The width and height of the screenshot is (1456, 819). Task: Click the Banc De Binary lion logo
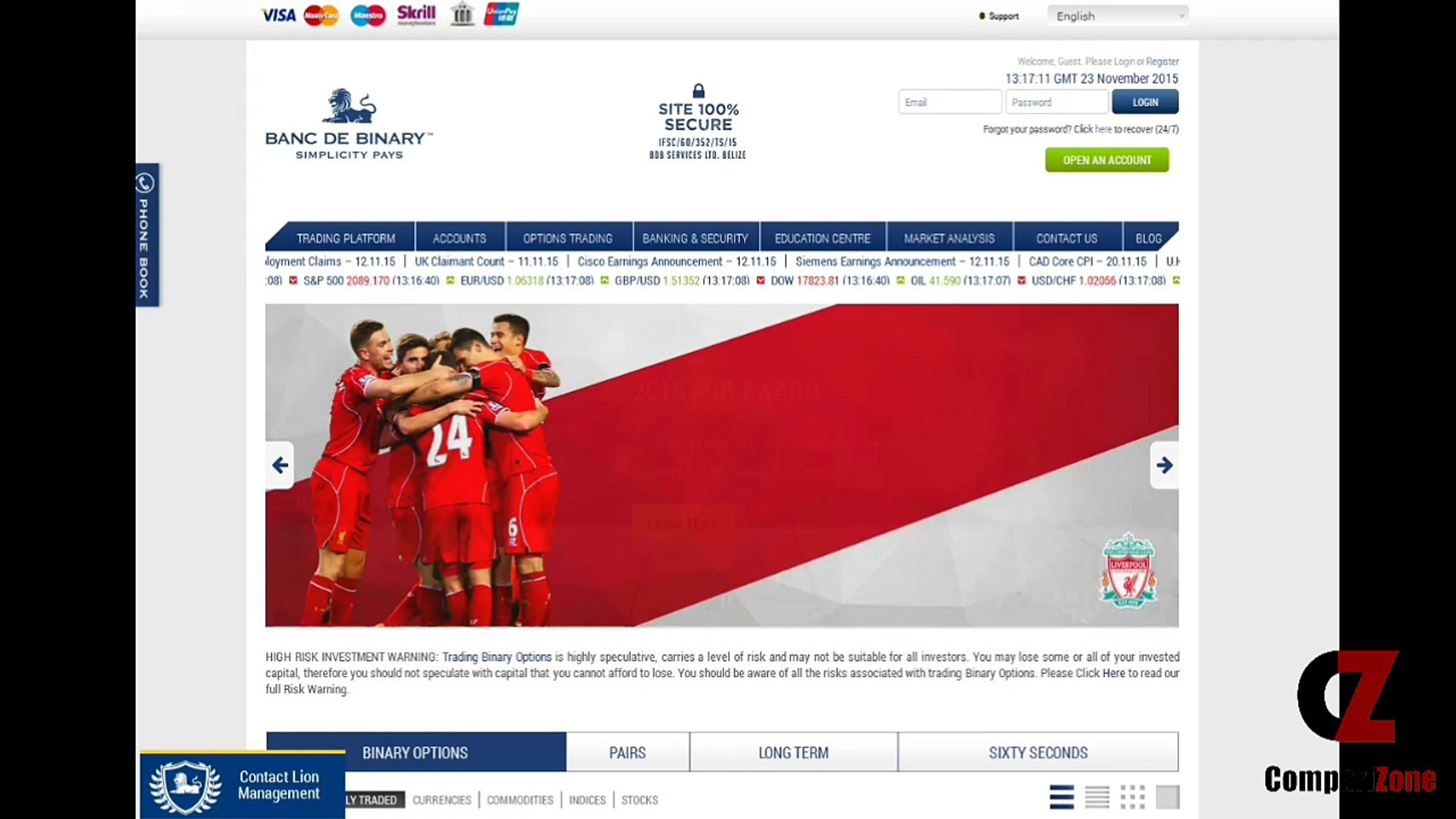point(349,107)
